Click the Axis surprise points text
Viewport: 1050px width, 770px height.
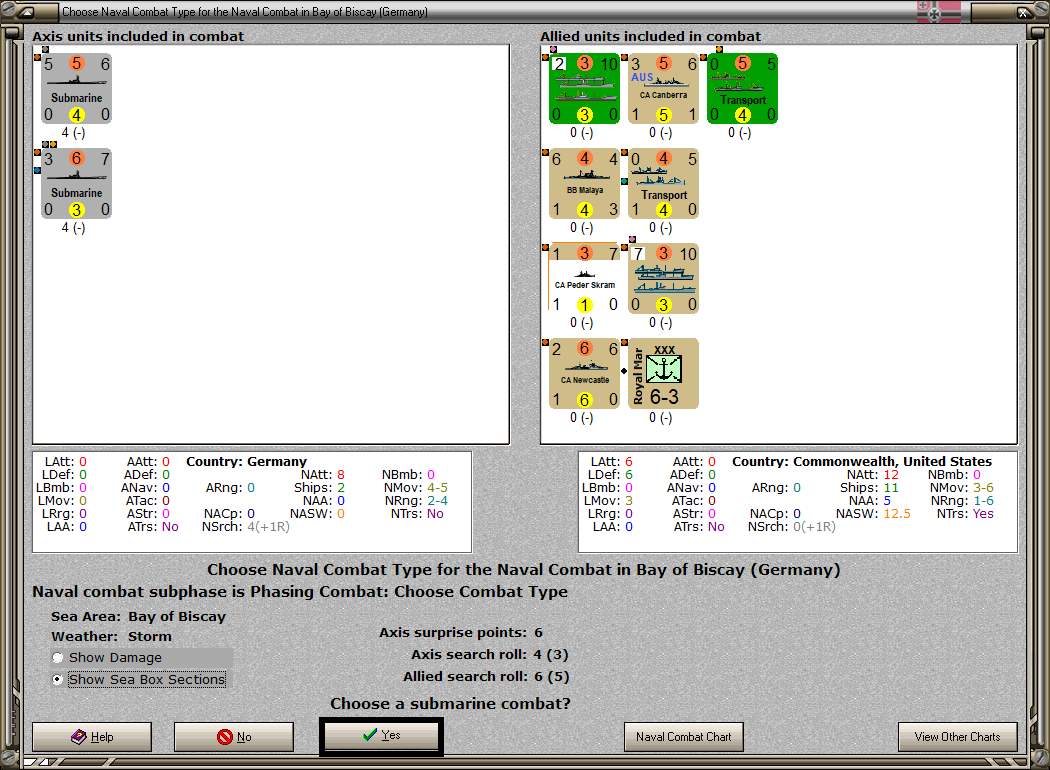tap(461, 632)
